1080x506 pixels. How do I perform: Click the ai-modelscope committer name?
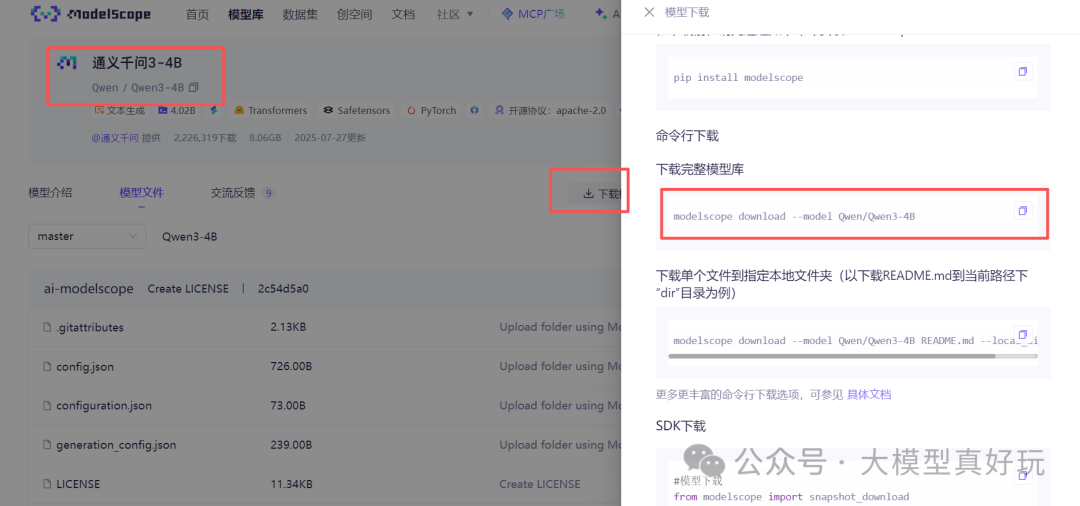[x=87, y=289]
